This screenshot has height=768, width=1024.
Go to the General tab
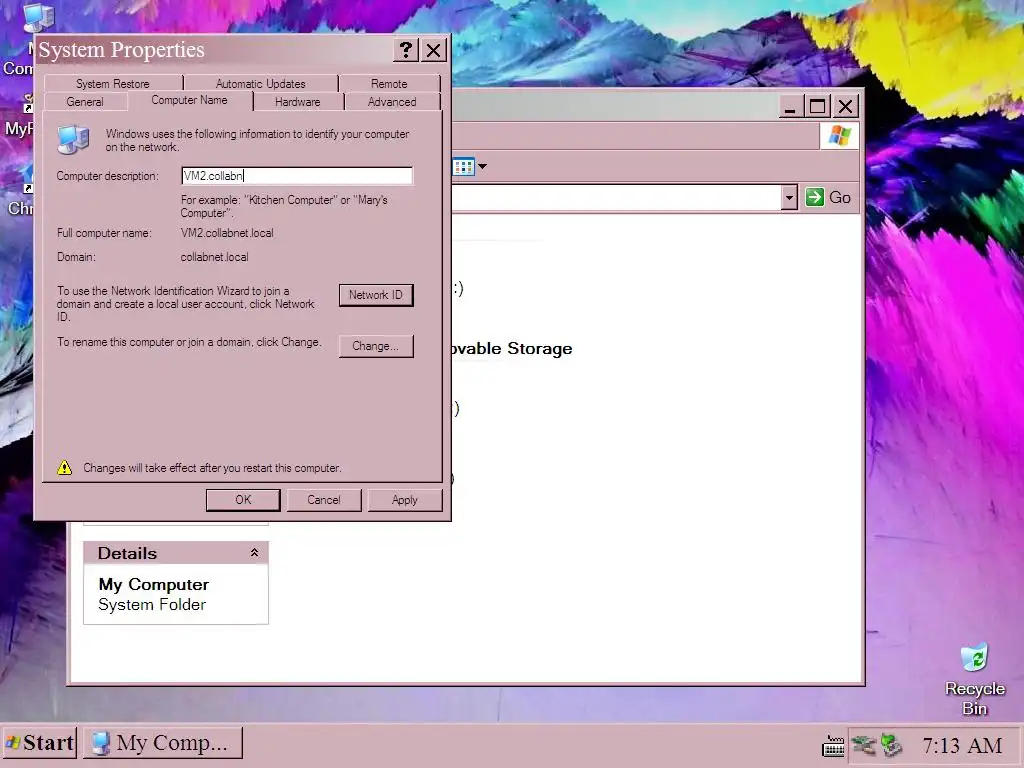point(85,102)
